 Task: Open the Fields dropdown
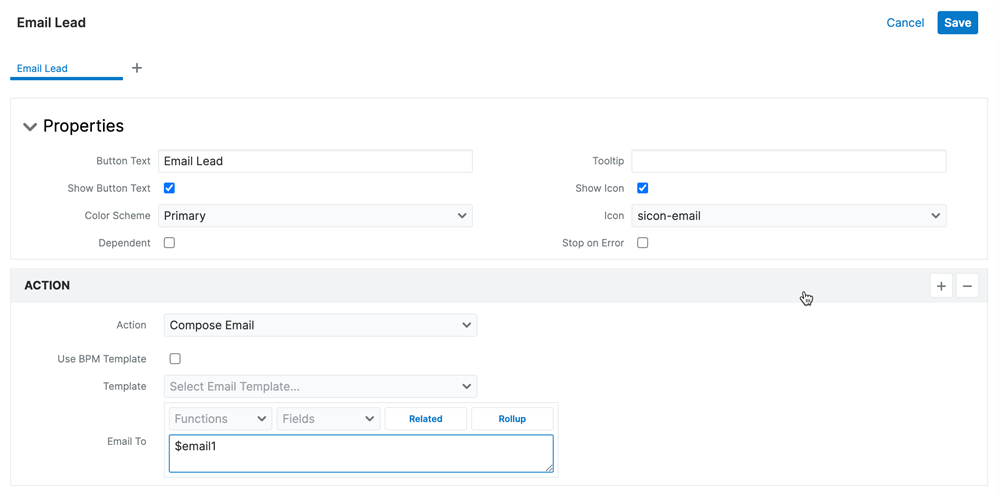pos(328,419)
